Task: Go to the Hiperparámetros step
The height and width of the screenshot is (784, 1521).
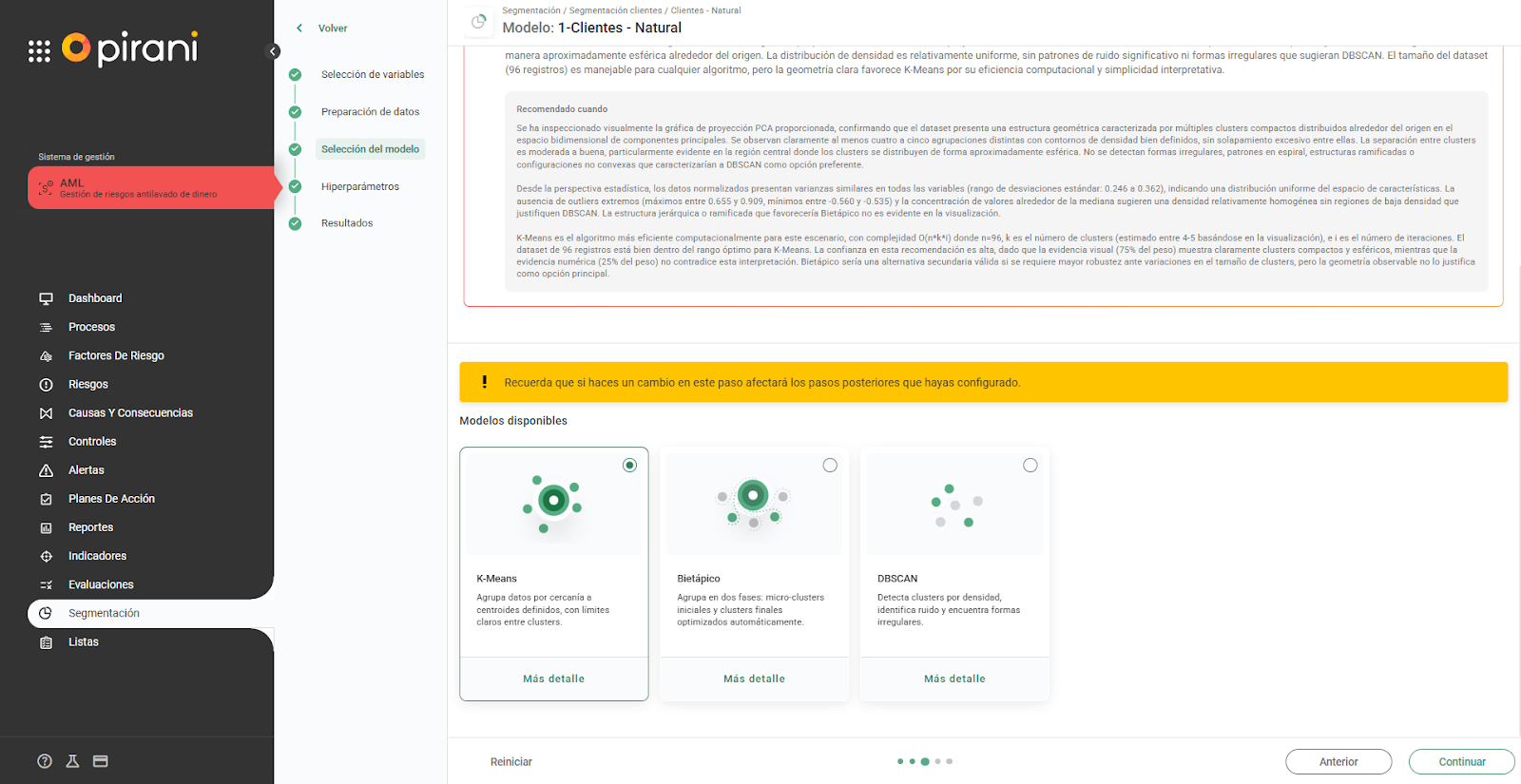Action: pyautogui.click(x=359, y=186)
